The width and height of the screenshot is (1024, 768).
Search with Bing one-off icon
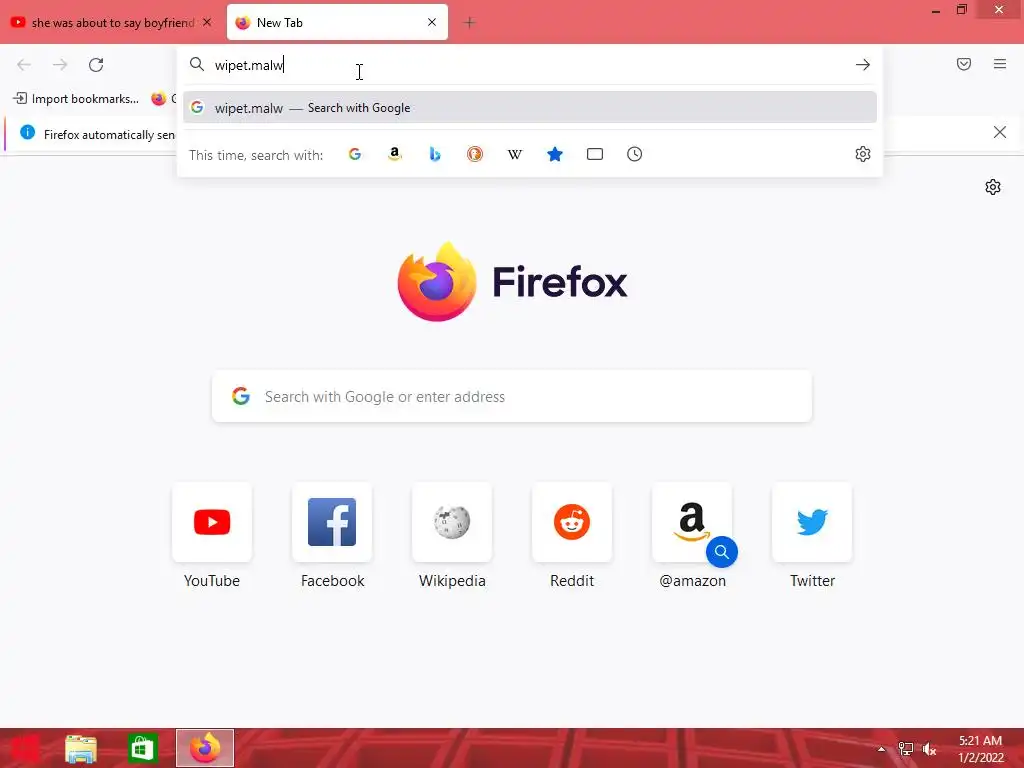pos(435,154)
